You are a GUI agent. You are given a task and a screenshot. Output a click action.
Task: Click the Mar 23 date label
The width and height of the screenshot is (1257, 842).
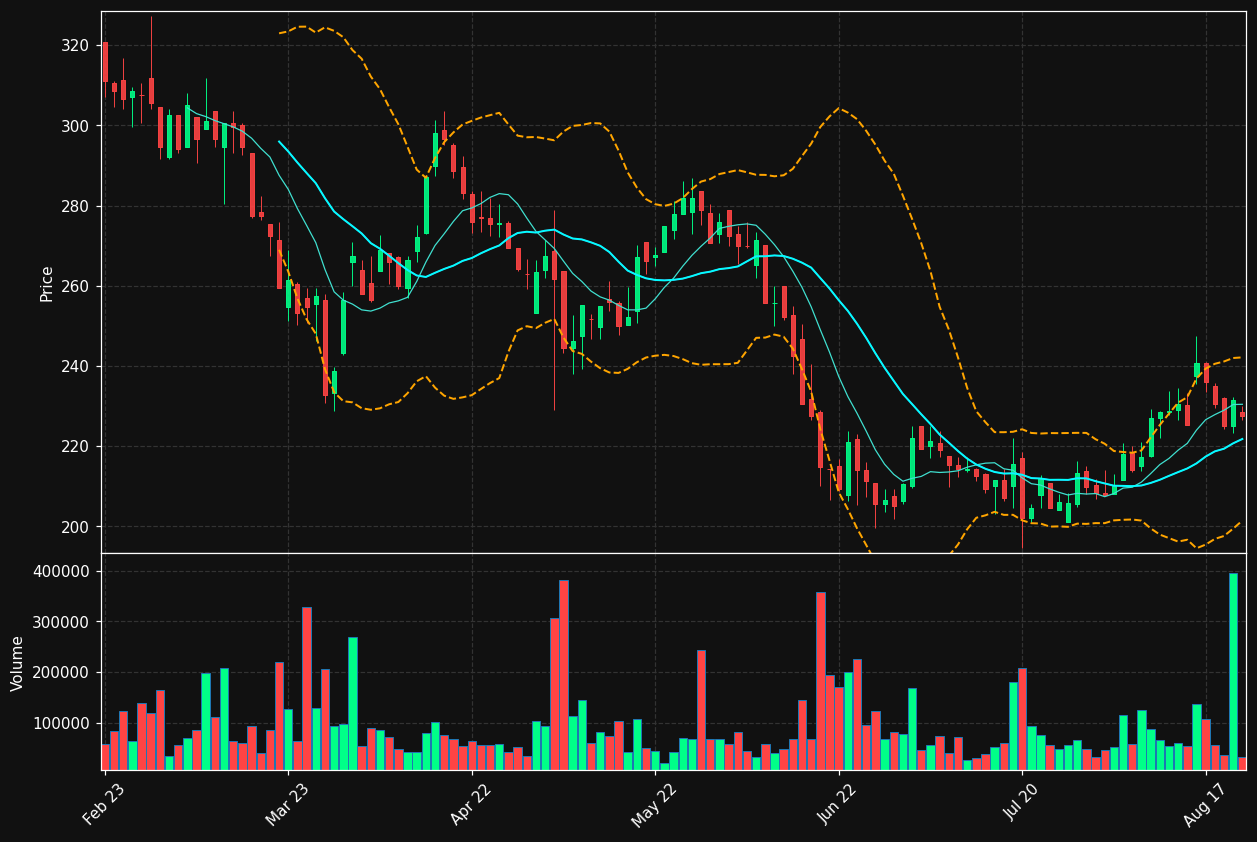click(x=287, y=803)
